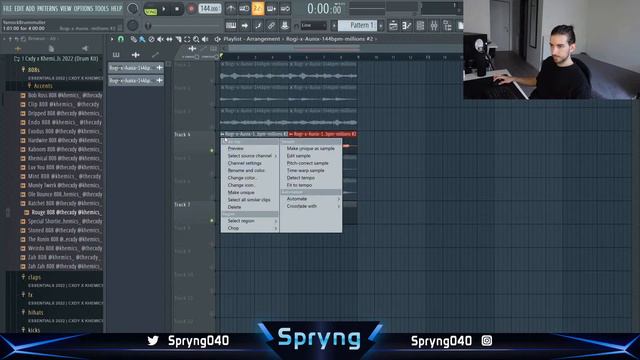Choose Select all similar clips
This screenshot has width=640, height=360.
(249, 200)
